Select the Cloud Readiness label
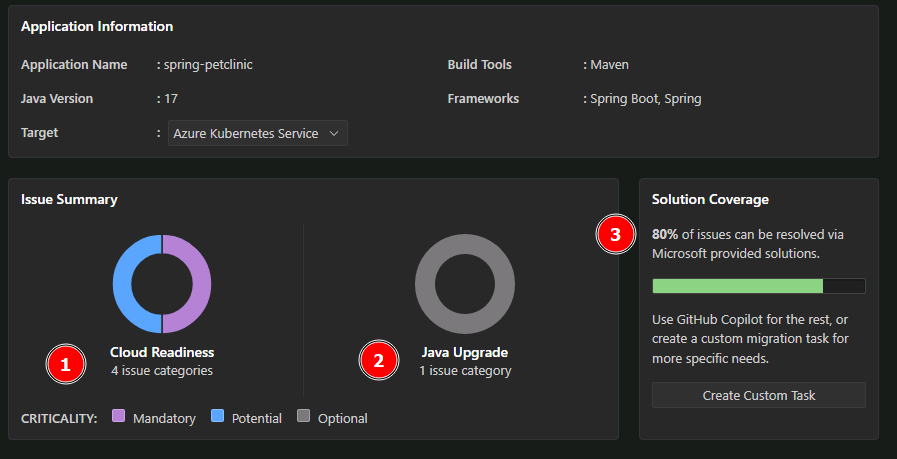Screen dimensions: 897x459 pos(162,352)
